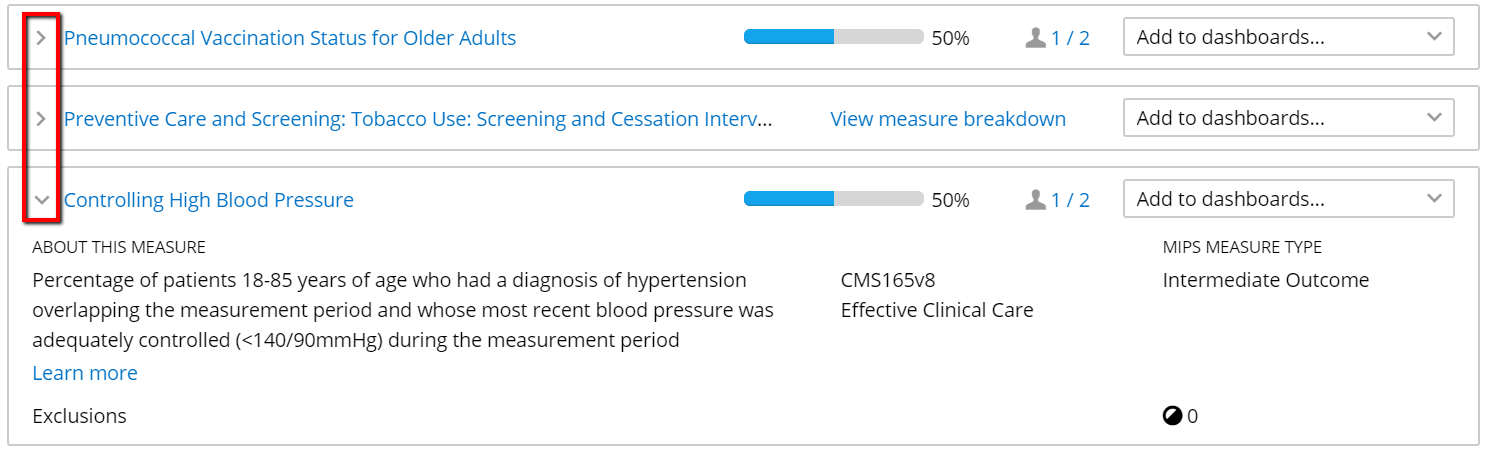Open the Controlling High Blood Pressure measure

(209, 200)
